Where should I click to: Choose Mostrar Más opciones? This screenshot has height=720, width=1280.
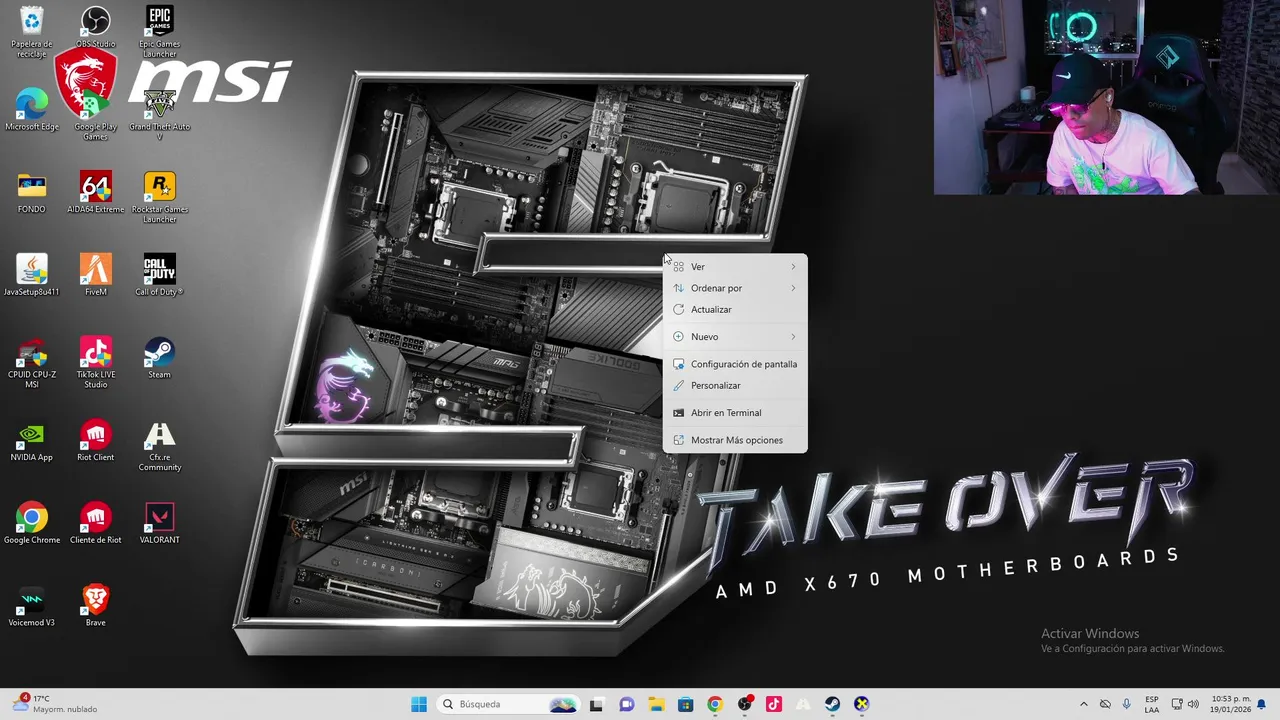coord(735,440)
